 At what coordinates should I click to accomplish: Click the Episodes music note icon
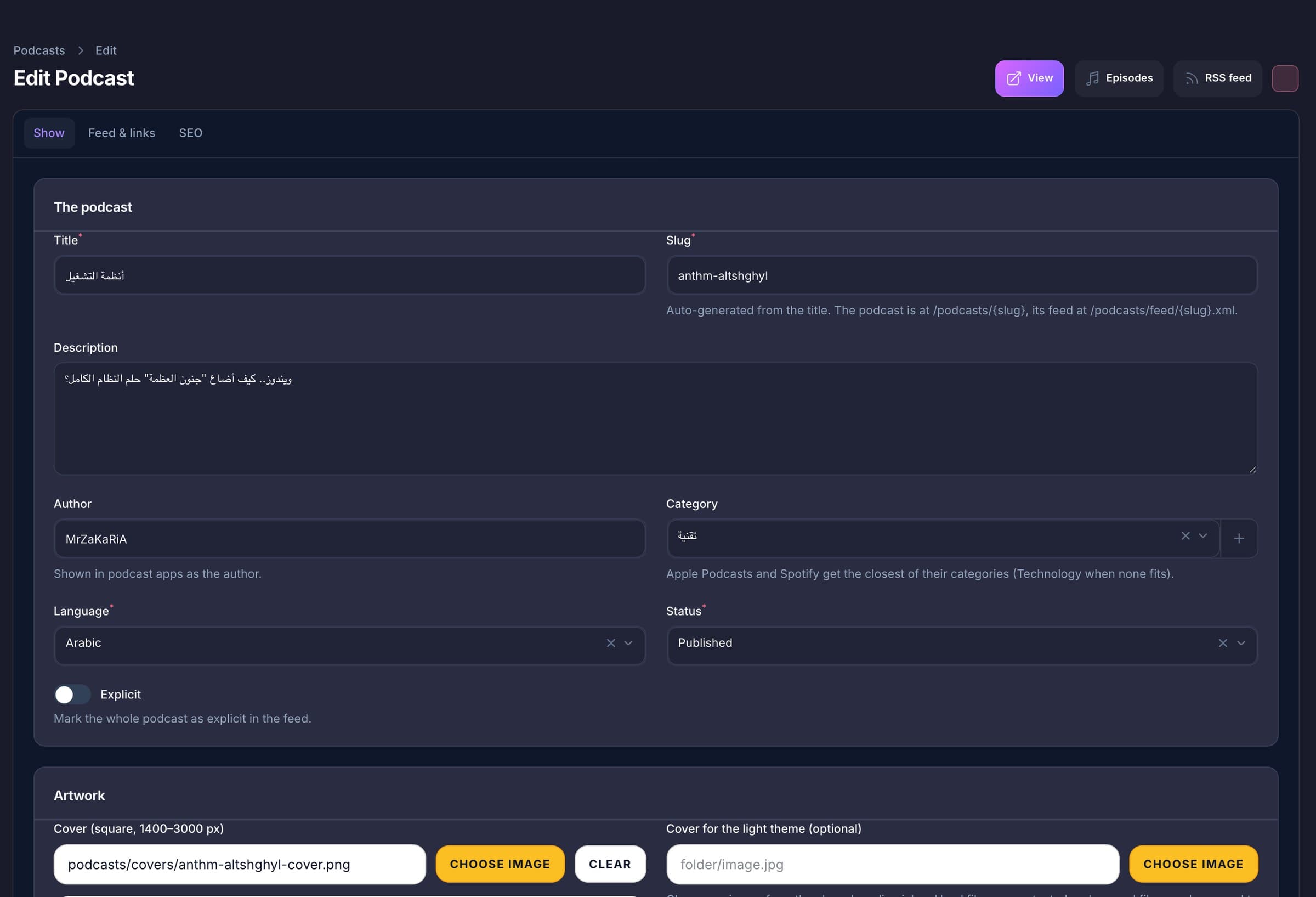(1092, 78)
